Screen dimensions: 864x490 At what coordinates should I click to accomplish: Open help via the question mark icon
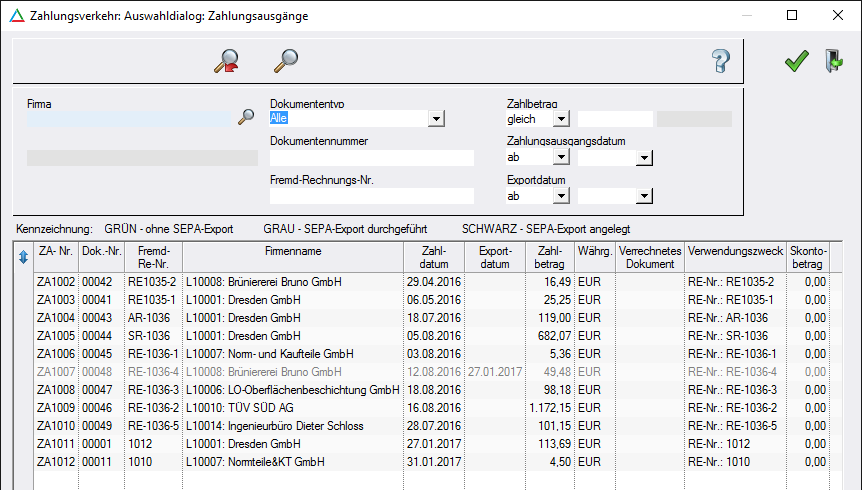click(721, 62)
